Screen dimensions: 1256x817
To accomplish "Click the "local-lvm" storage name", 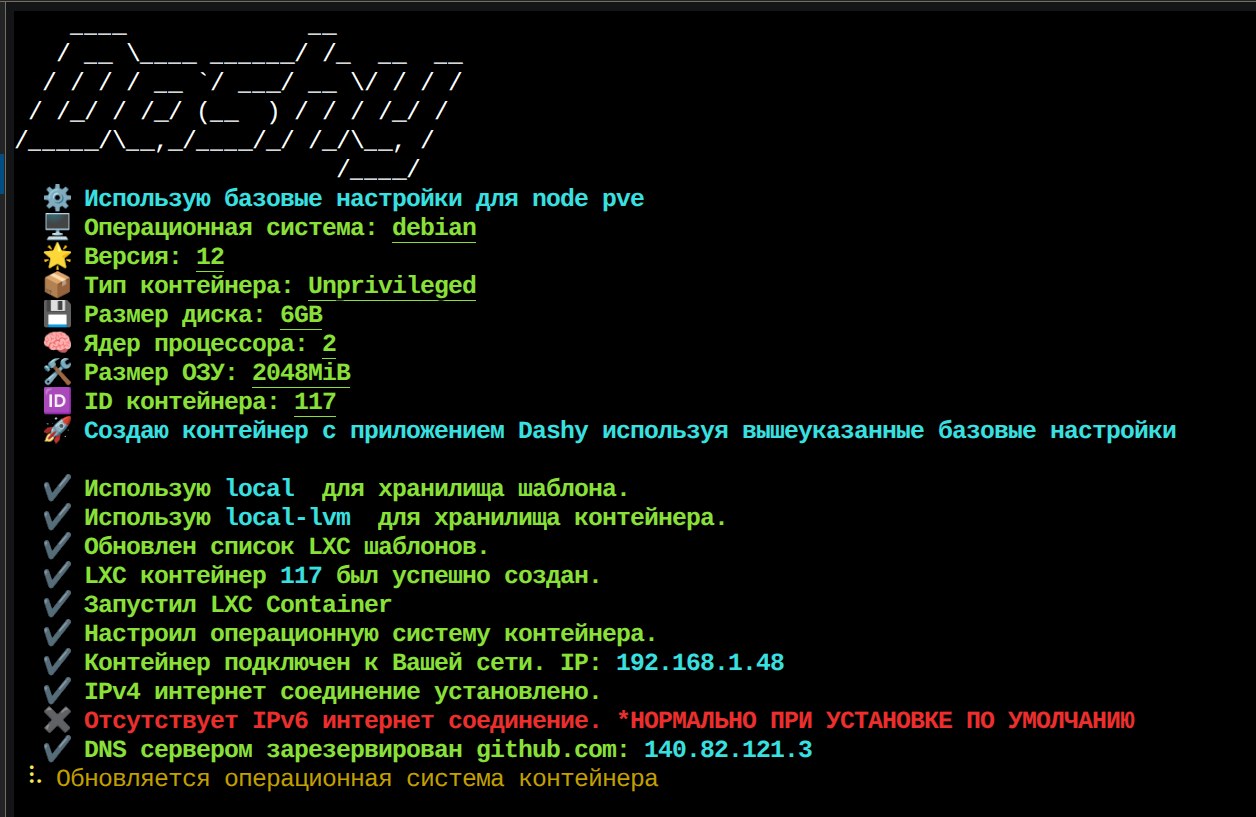I will coord(288,517).
